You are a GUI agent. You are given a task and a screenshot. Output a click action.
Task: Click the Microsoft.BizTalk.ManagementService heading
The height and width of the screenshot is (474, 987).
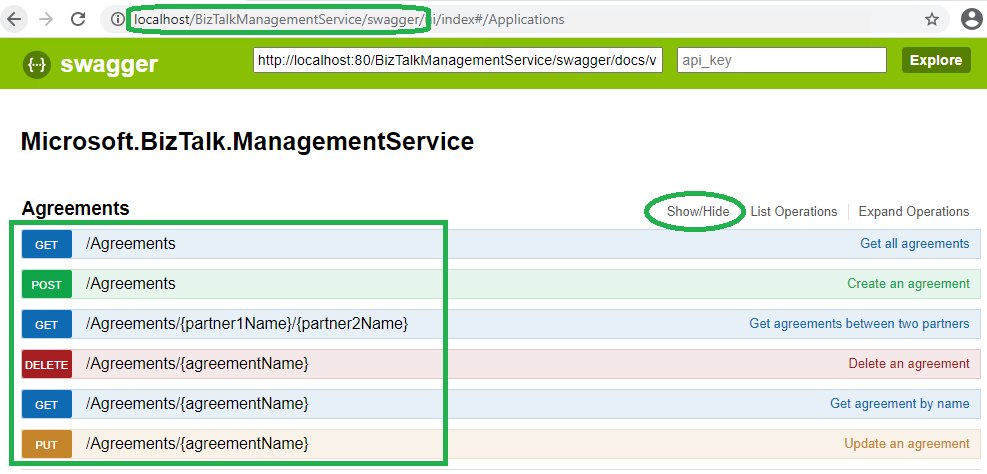(x=247, y=142)
